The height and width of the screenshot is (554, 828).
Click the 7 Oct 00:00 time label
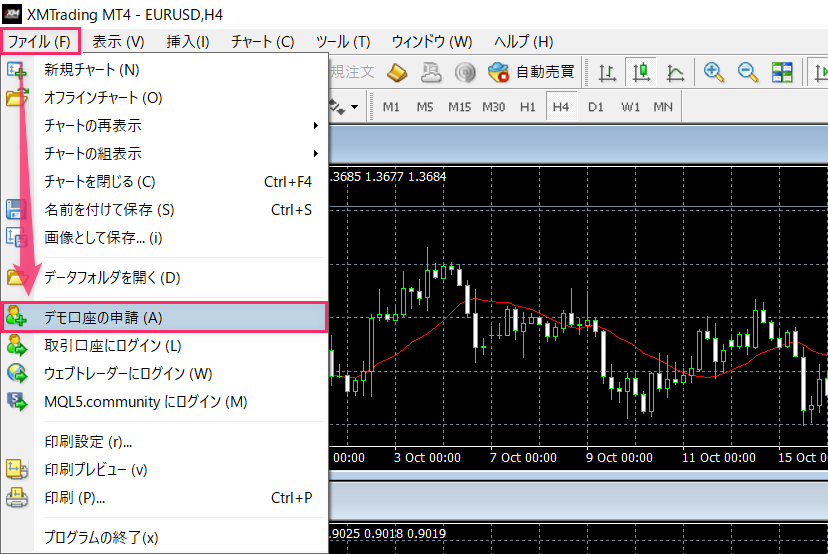click(523, 457)
